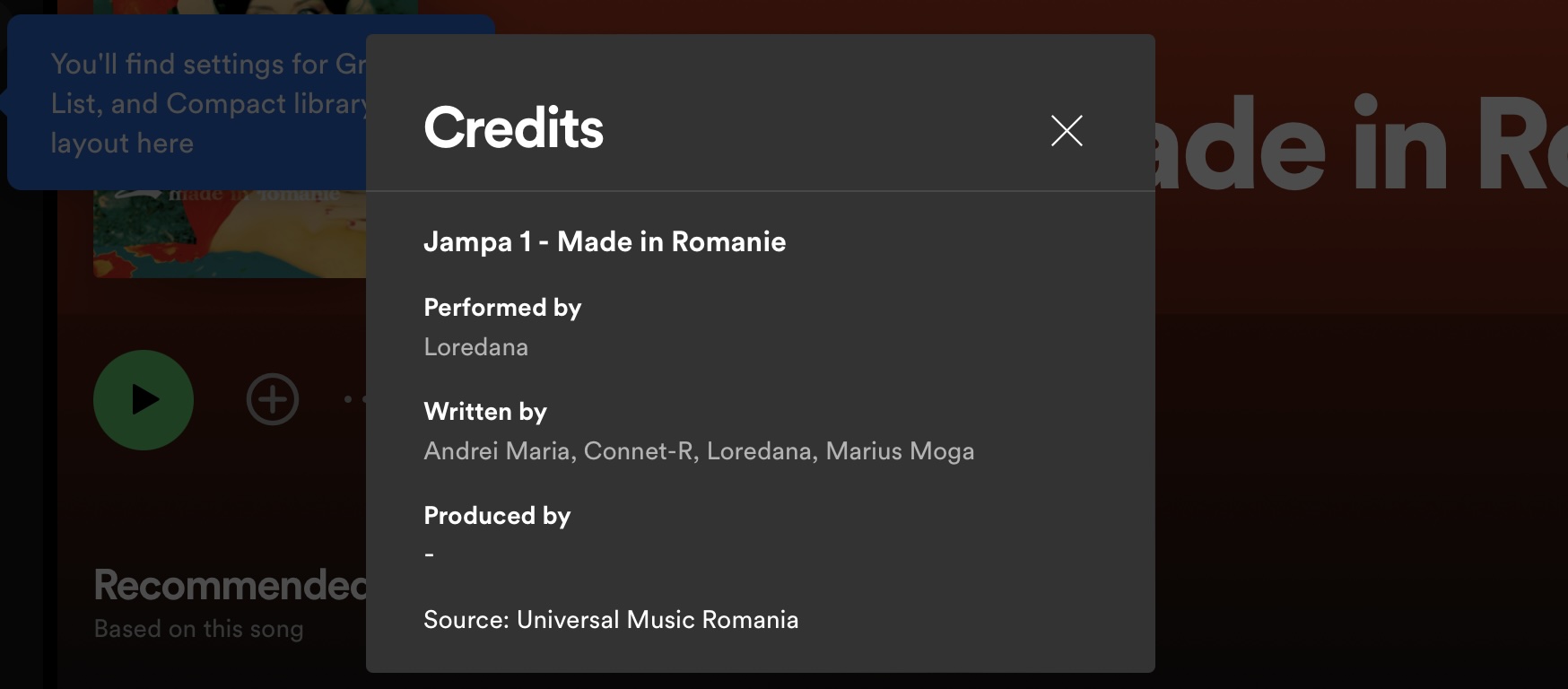This screenshot has height=689, width=1568.
Task: Click the Recommended section heading
Action: [230, 586]
